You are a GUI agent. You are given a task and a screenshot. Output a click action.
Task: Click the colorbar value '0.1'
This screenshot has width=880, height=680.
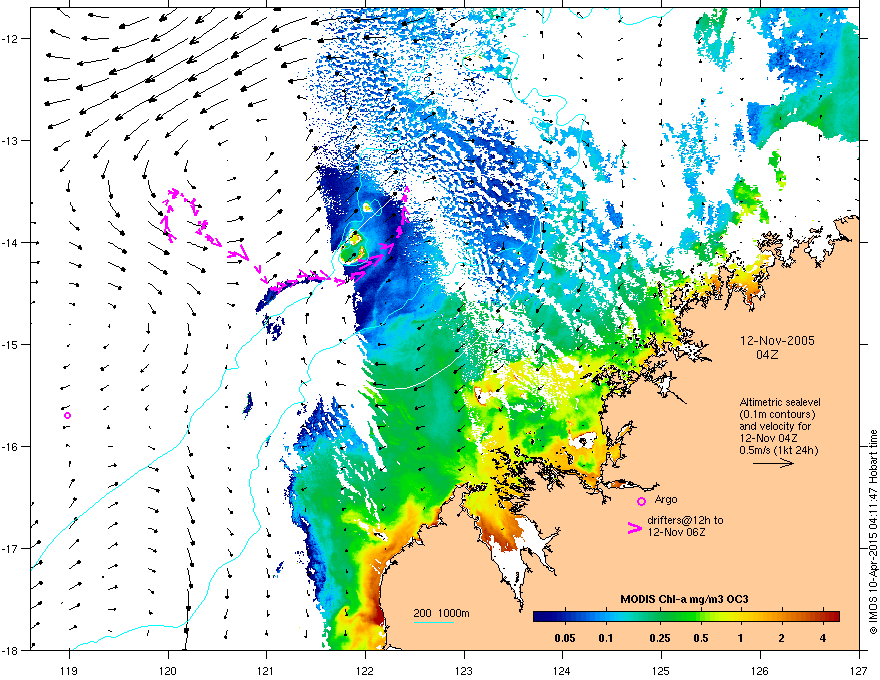coord(606,638)
